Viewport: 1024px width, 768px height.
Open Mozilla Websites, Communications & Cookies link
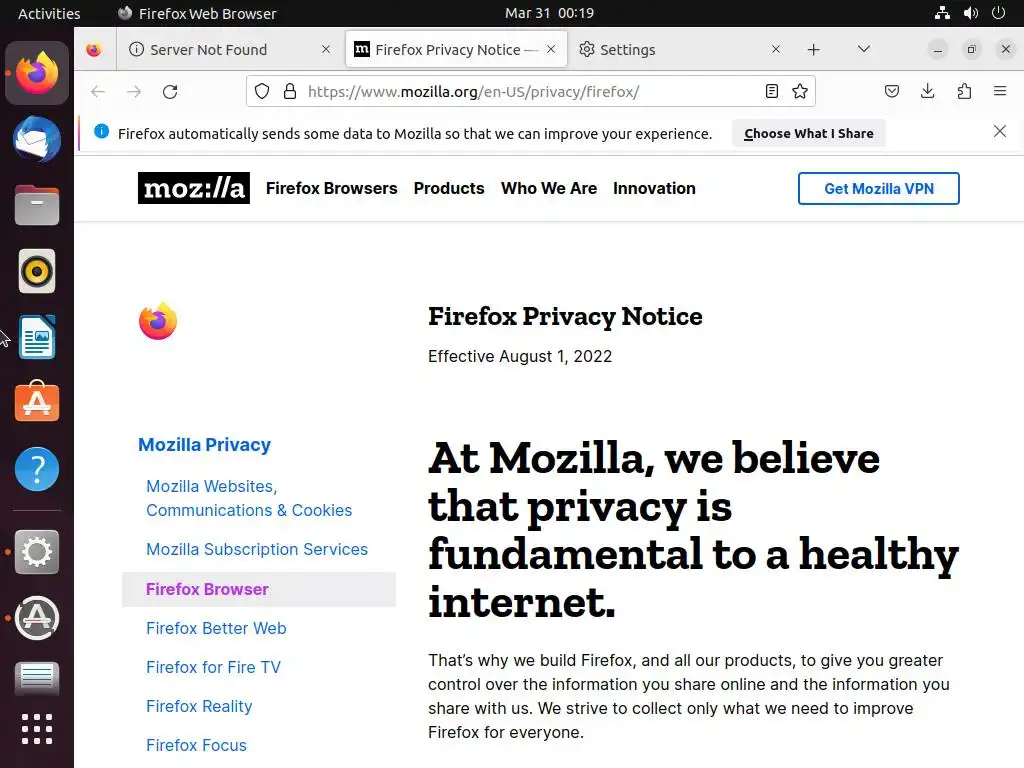tap(249, 498)
